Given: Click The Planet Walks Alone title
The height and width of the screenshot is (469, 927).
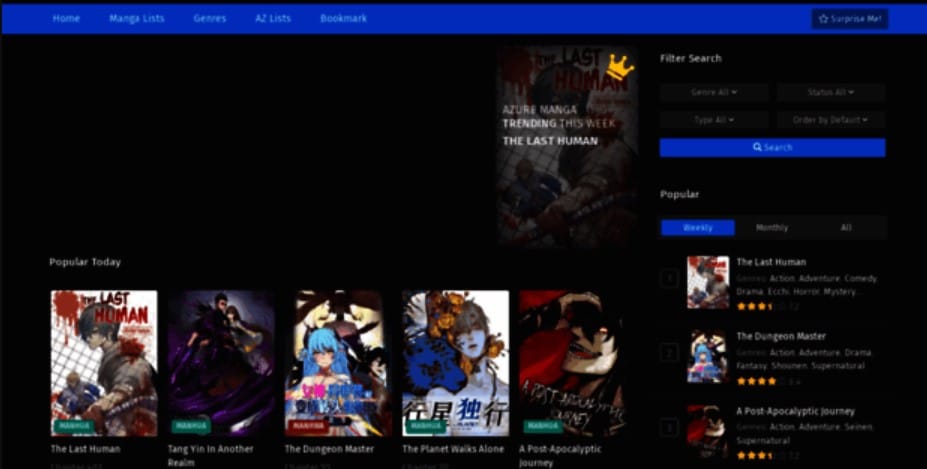Looking at the screenshot, I should click(453, 449).
